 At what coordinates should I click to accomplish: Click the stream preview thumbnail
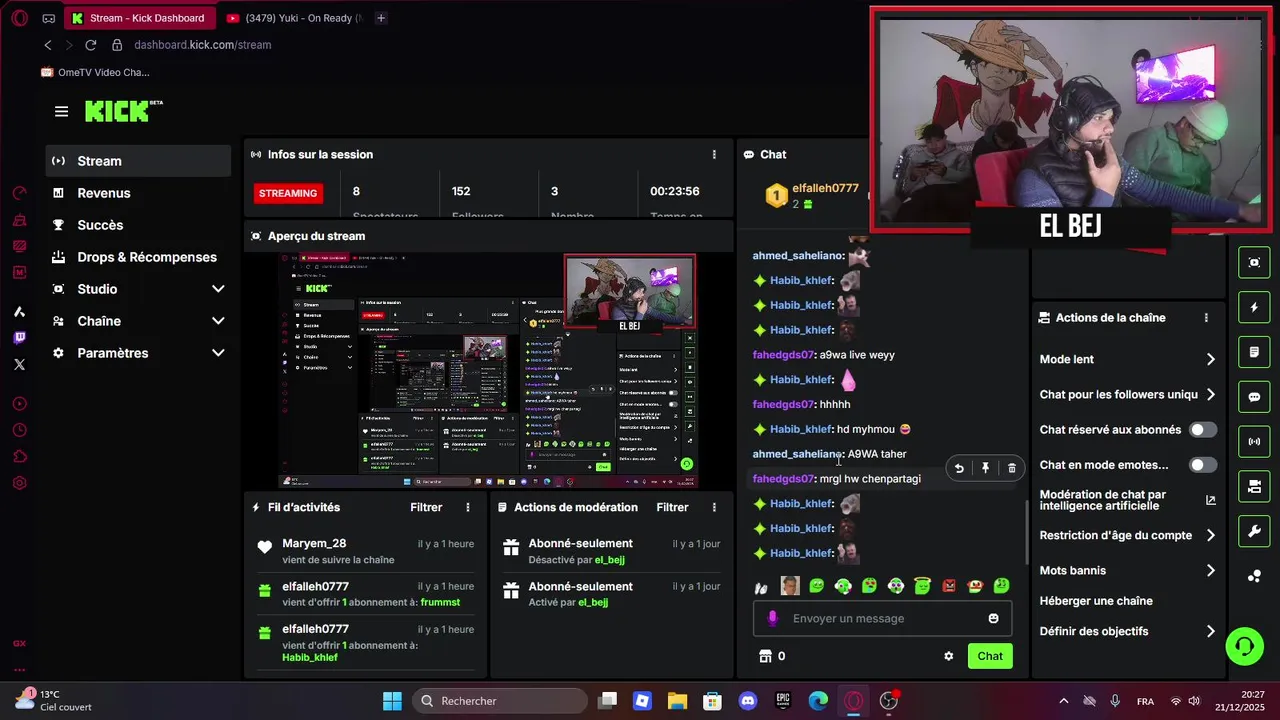click(x=488, y=370)
